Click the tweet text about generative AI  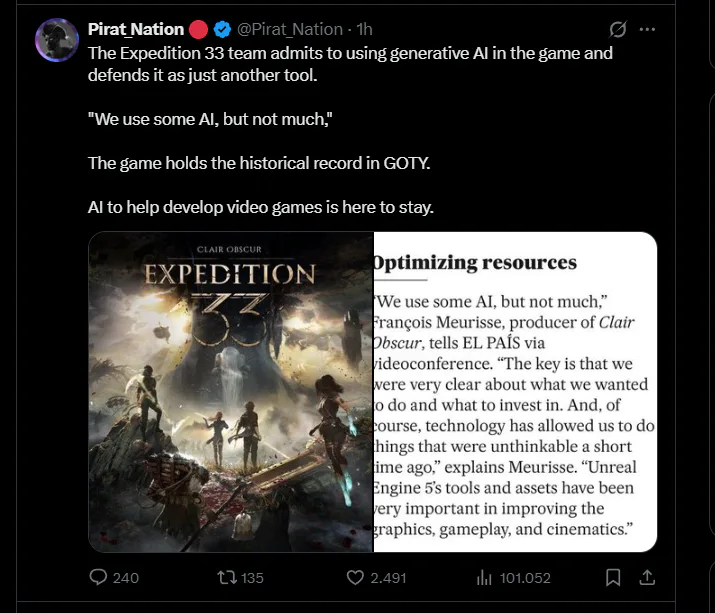pos(350,62)
